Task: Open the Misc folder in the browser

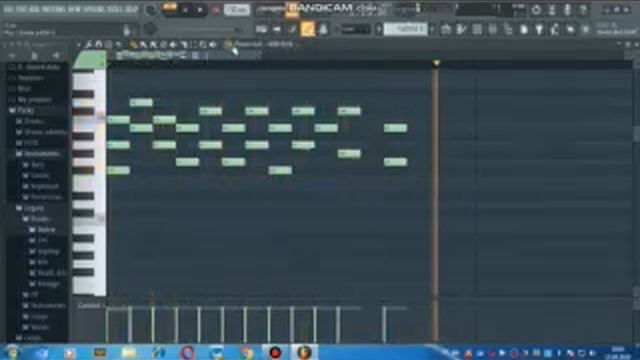Action: coord(24,89)
